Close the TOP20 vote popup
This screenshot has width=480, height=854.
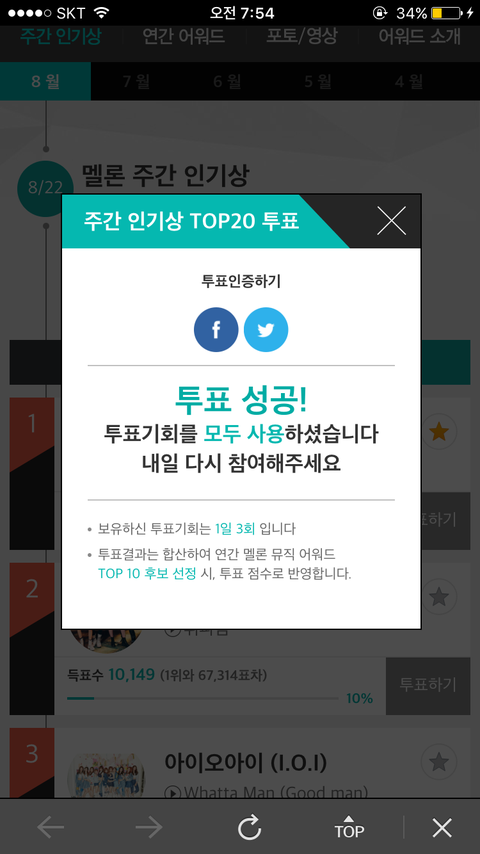pos(391,221)
